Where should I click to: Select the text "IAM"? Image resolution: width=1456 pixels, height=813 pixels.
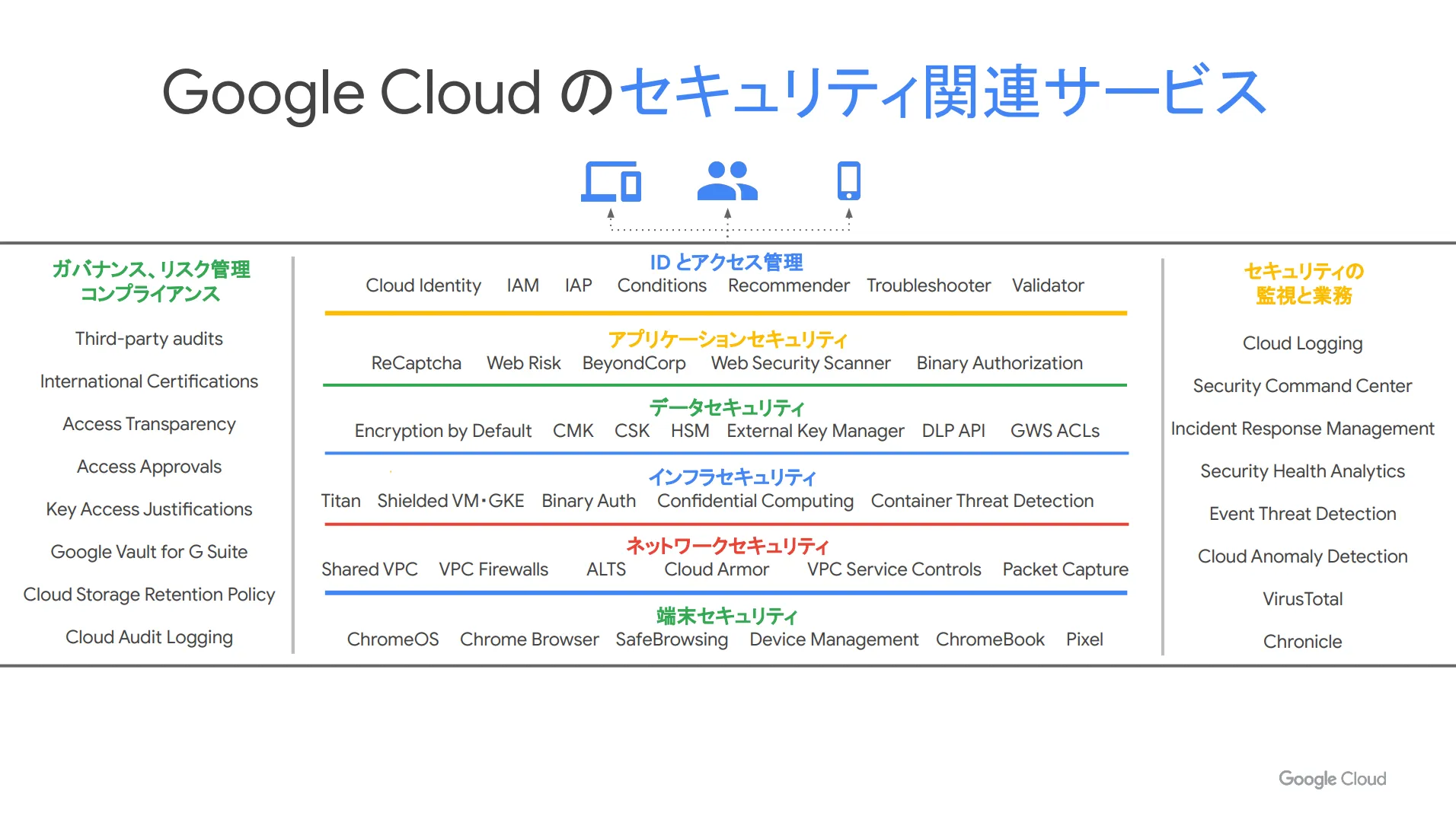(x=523, y=285)
